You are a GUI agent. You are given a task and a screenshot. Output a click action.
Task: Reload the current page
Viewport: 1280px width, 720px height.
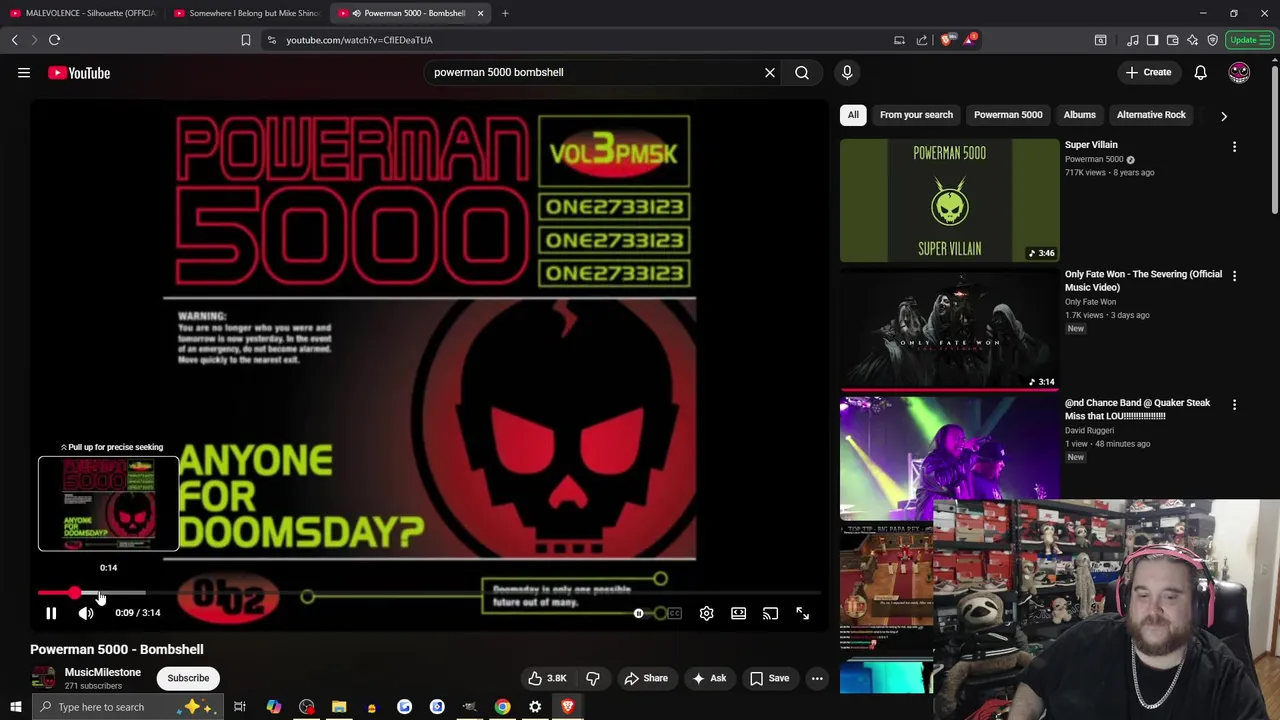[x=55, y=40]
